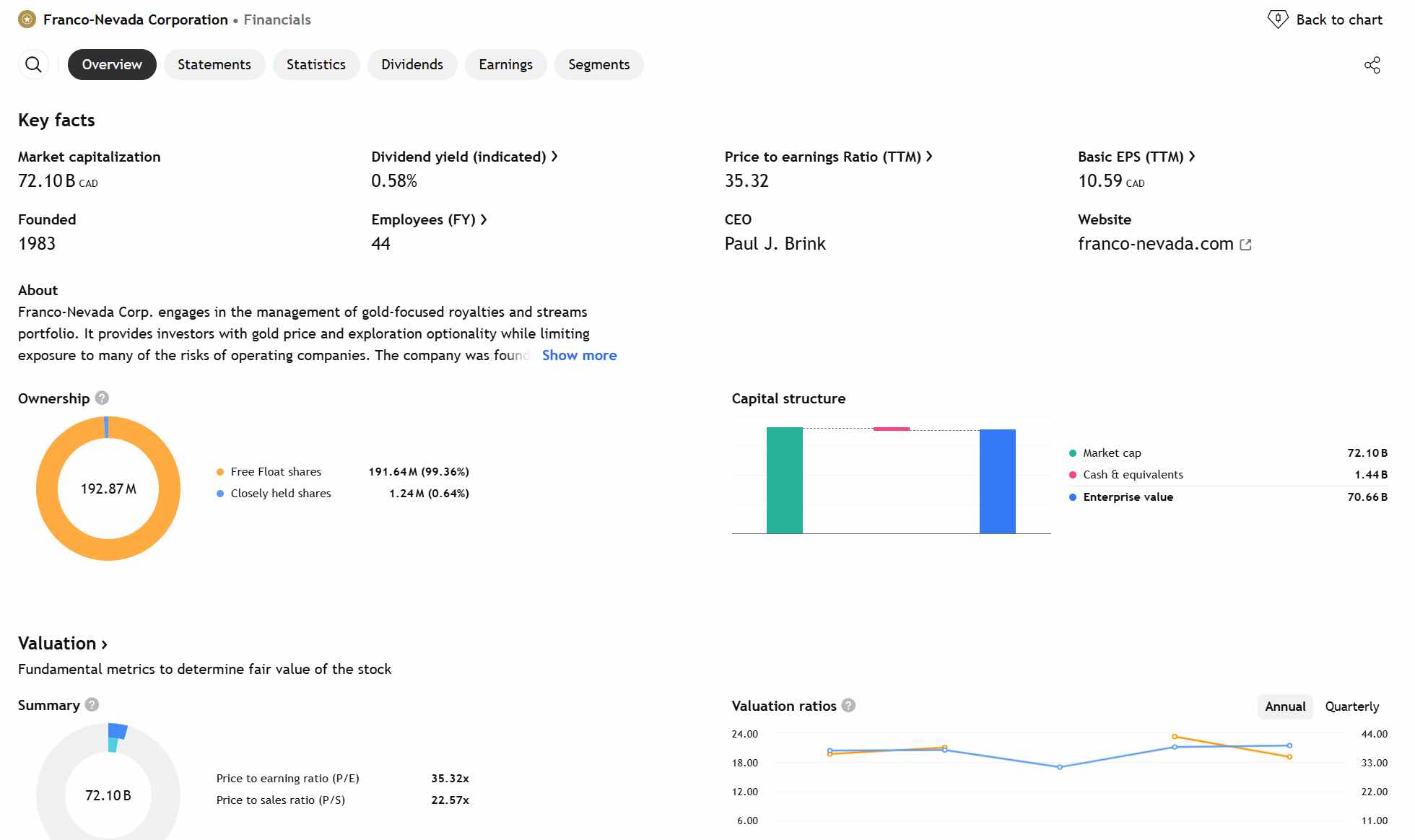Screen dimensions: 1415x840
Task: Select the Annual valuation ratios view
Action: click(x=1285, y=706)
